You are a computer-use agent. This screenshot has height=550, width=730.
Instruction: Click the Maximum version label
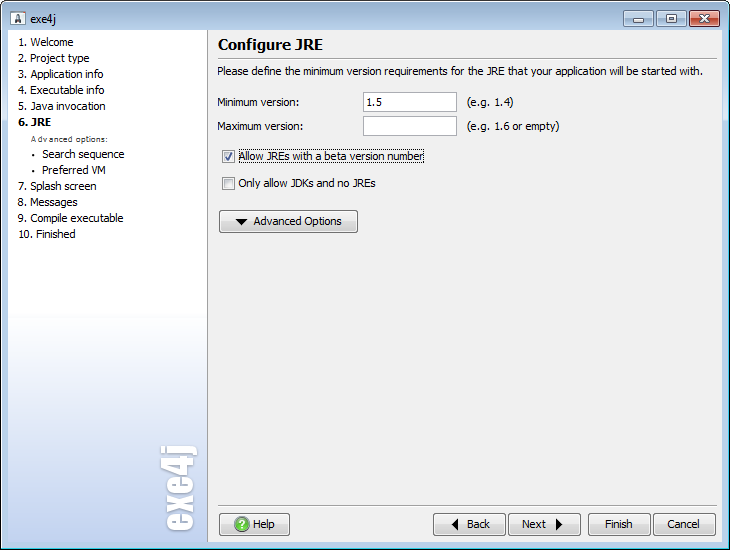coord(260,126)
